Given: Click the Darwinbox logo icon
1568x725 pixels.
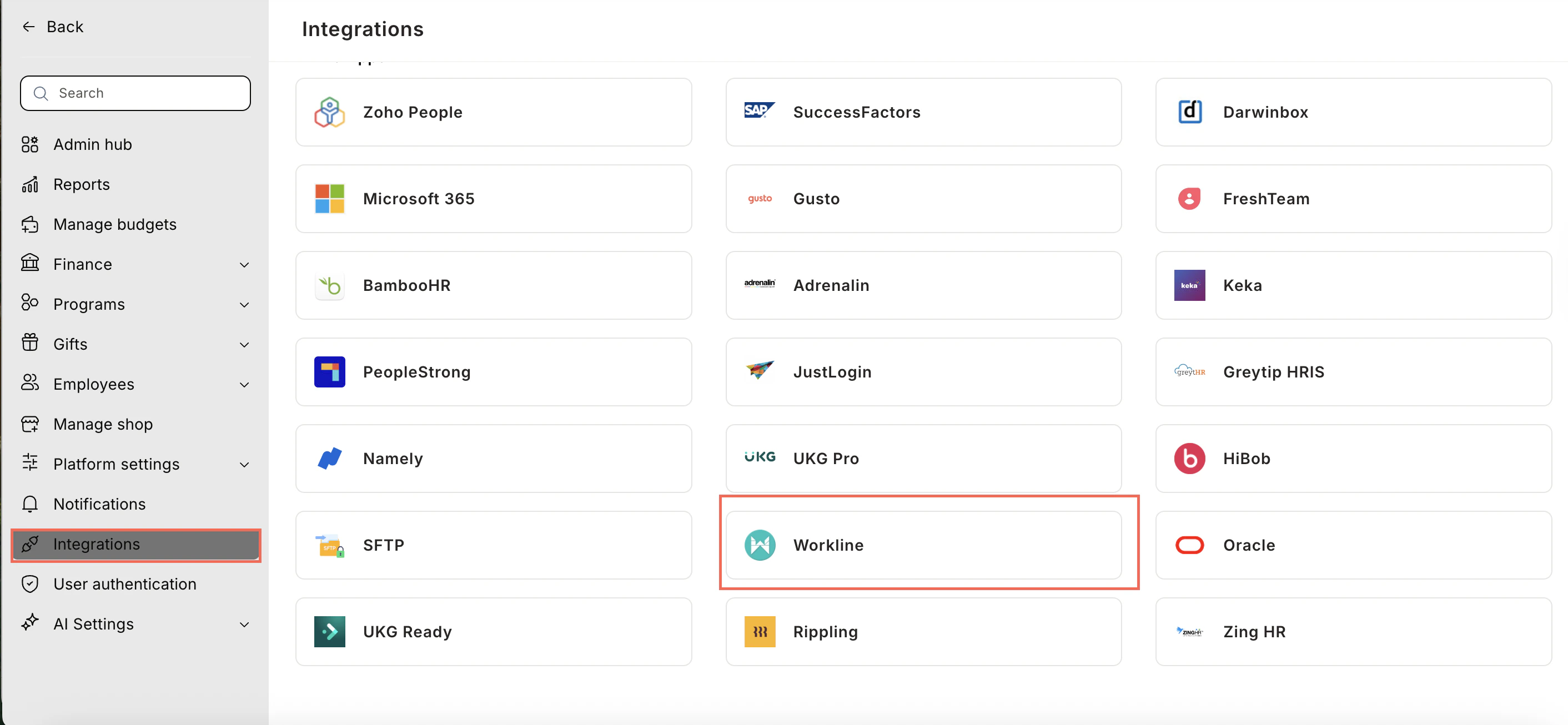Looking at the screenshot, I should click(x=1189, y=112).
